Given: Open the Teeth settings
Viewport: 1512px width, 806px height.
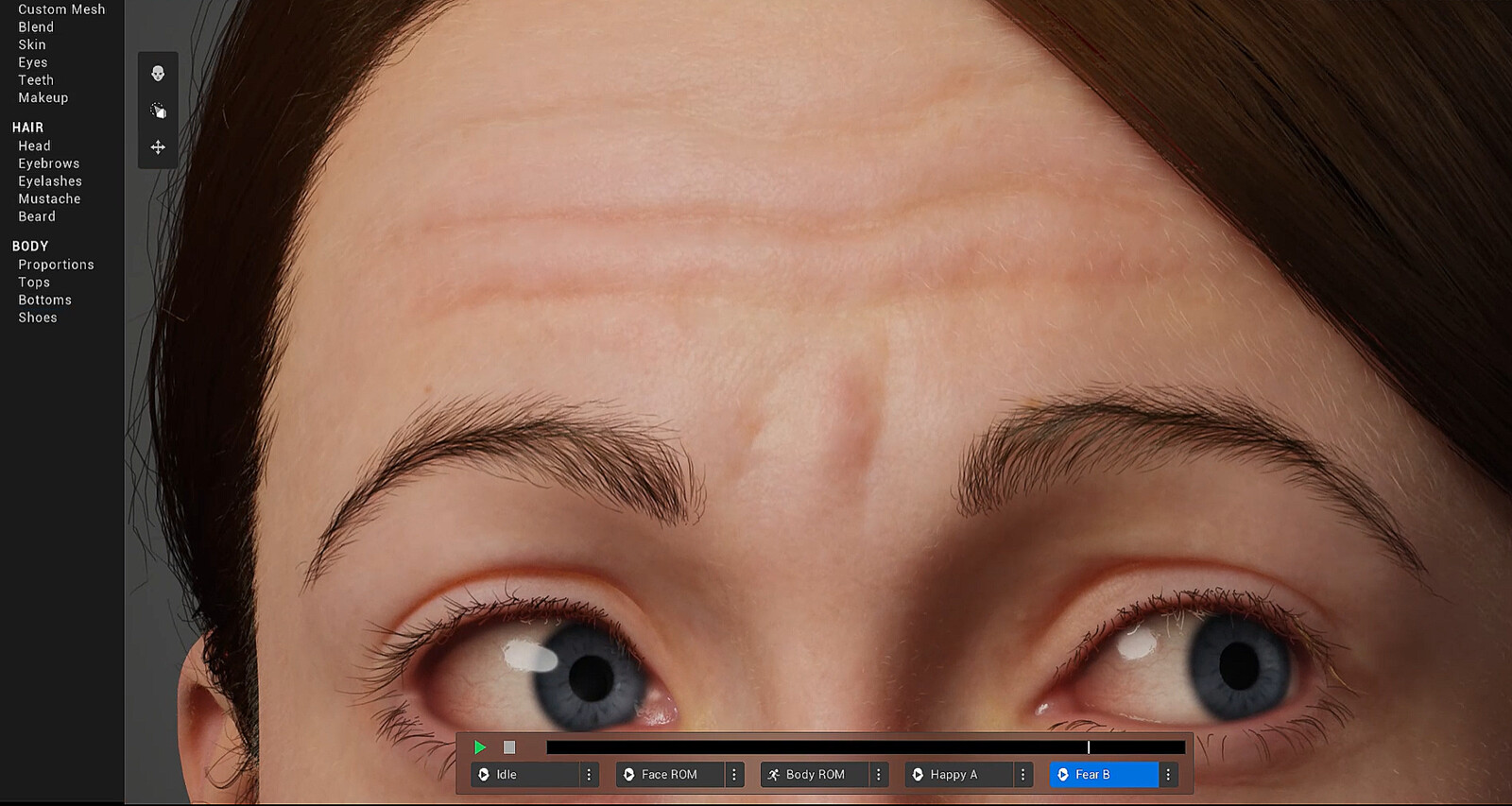Looking at the screenshot, I should click(36, 80).
